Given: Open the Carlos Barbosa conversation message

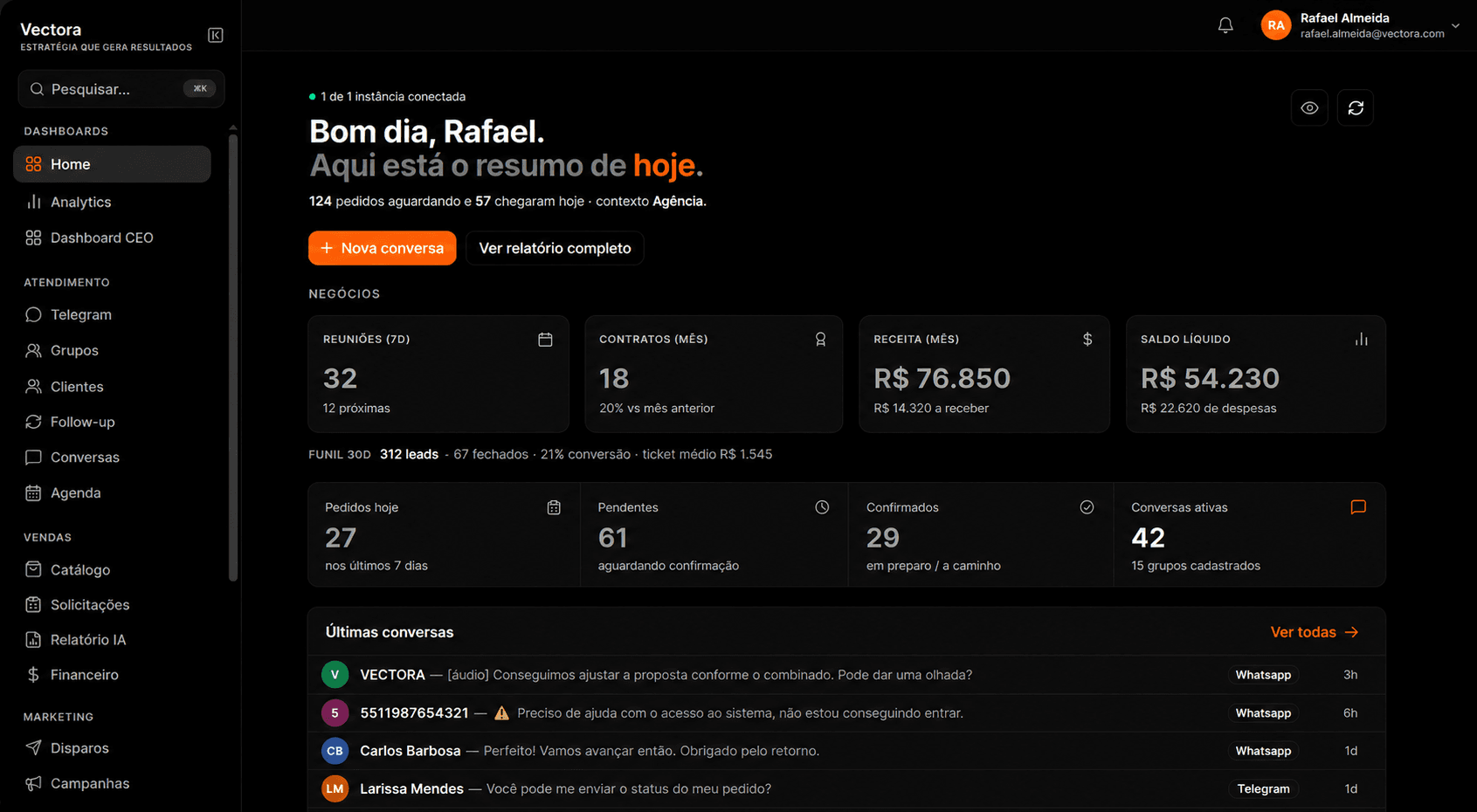Looking at the screenshot, I should [x=651, y=751].
